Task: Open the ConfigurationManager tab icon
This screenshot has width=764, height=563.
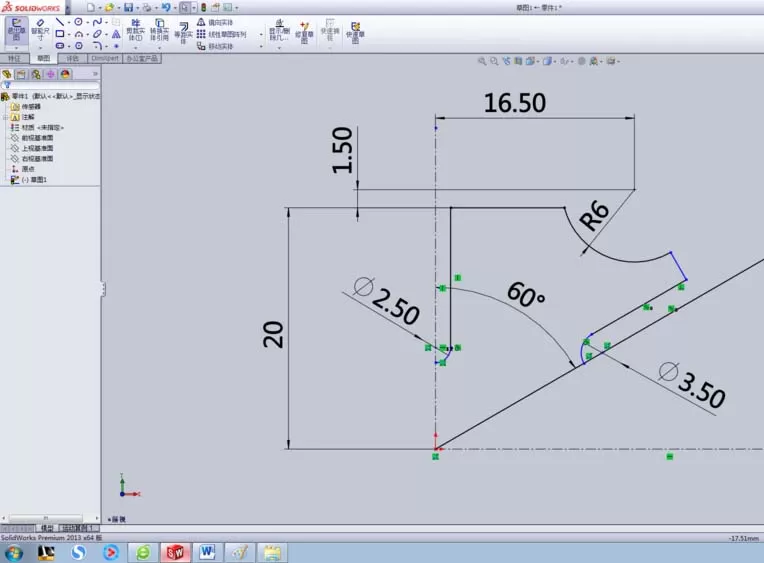Action: coord(36,74)
